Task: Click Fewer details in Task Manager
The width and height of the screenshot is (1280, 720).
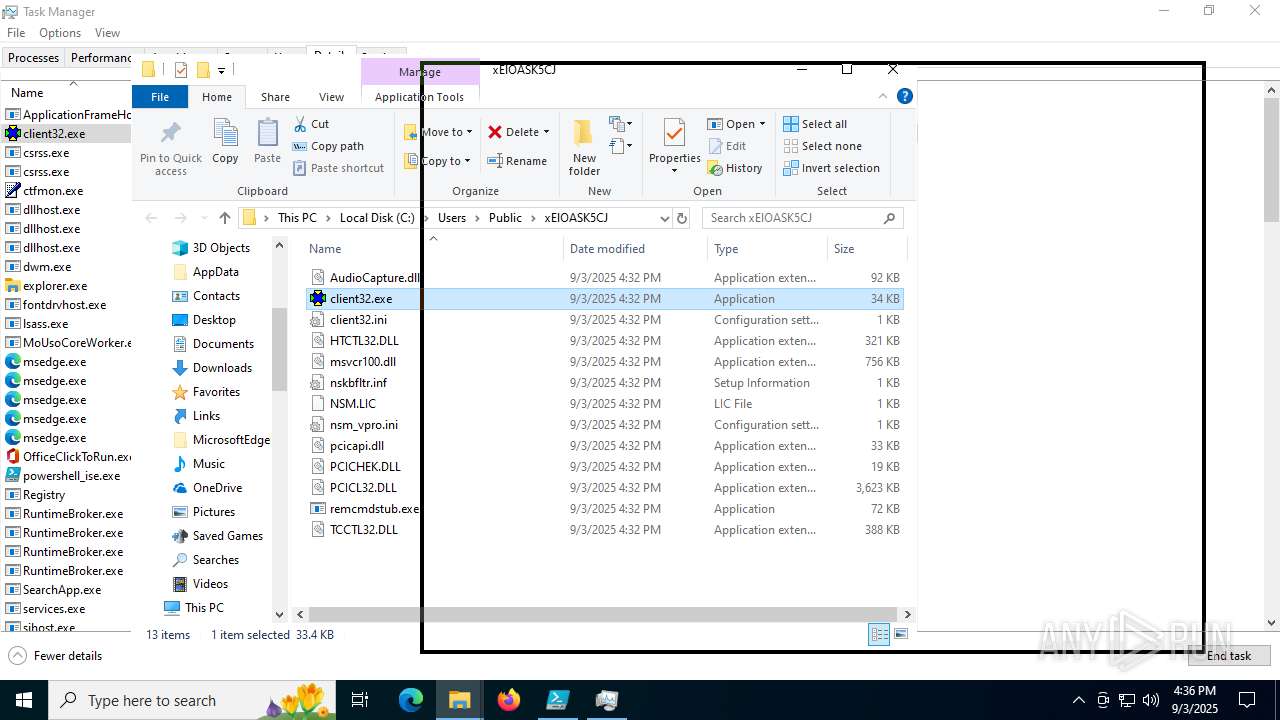Action: pos(56,656)
